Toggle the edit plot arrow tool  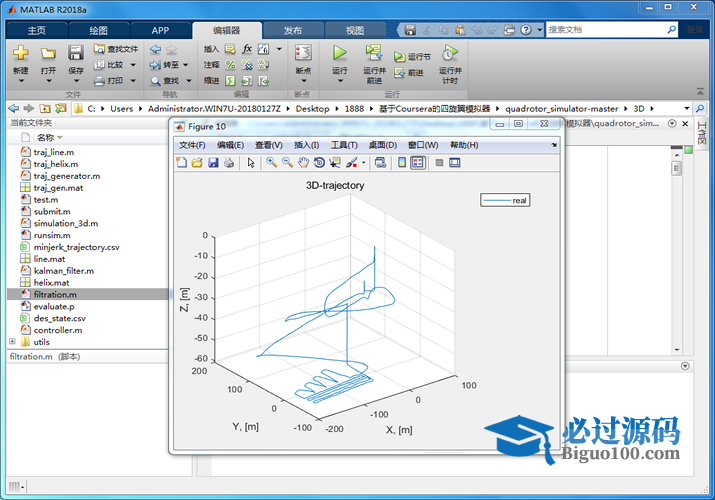(x=251, y=163)
